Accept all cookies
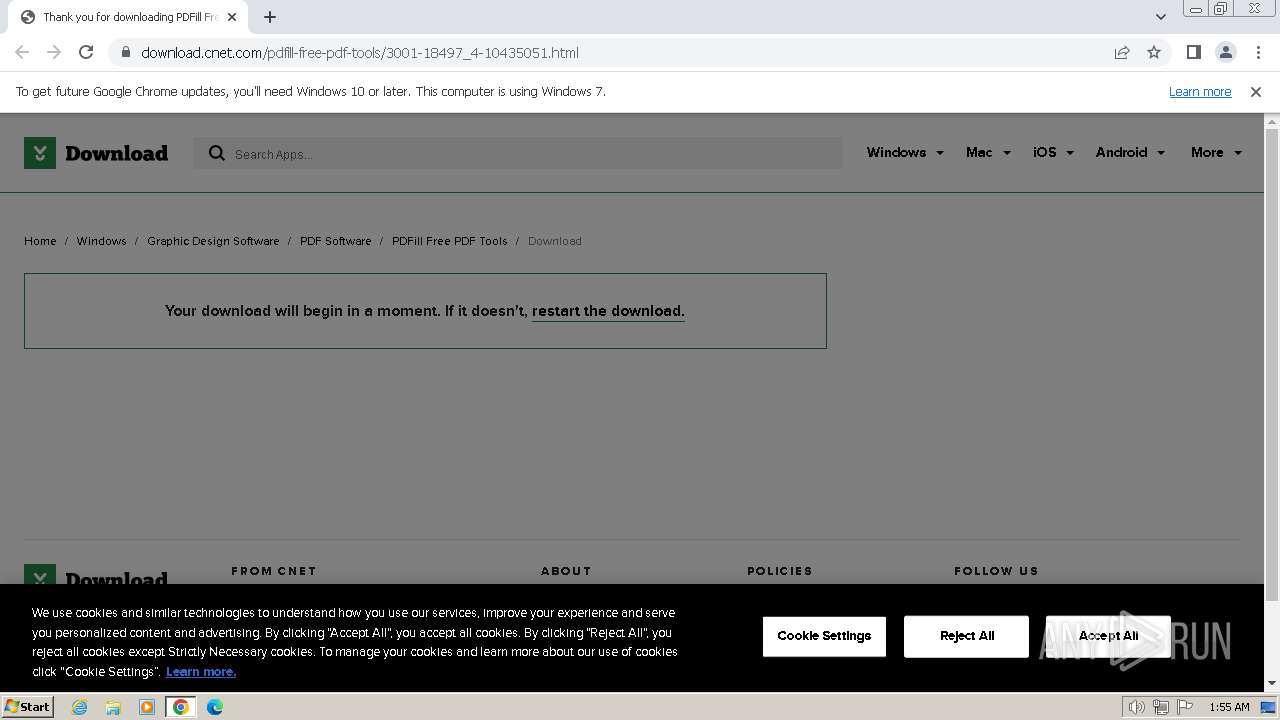 click(x=1108, y=636)
